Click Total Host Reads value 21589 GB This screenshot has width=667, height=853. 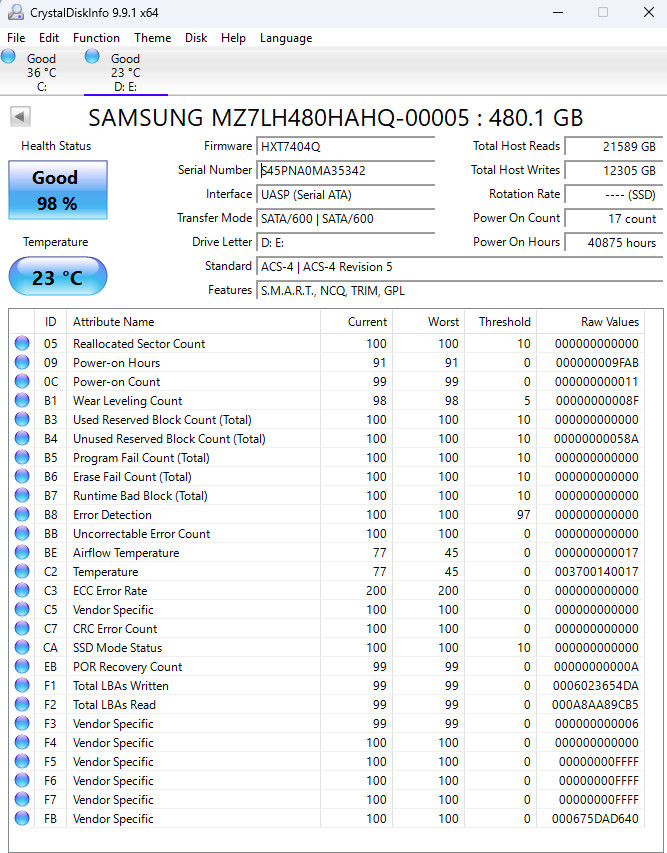click(x=613, y=146)
